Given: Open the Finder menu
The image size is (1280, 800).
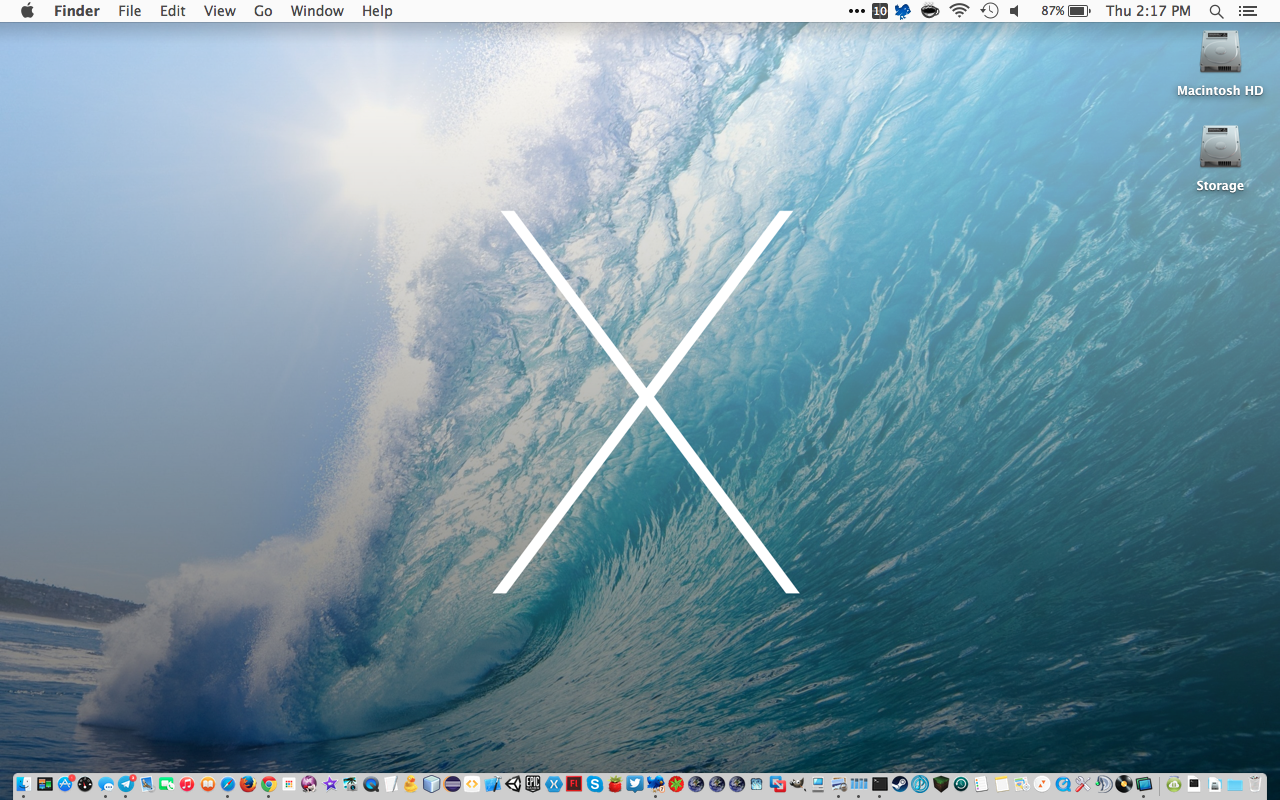Looking at the screenshot, I should click(76, 11).
